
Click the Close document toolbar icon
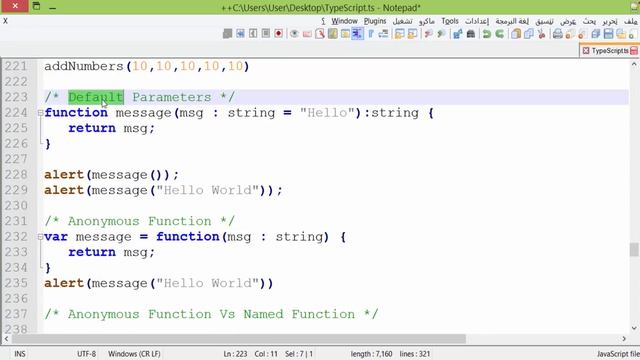(x=582, y=34)
